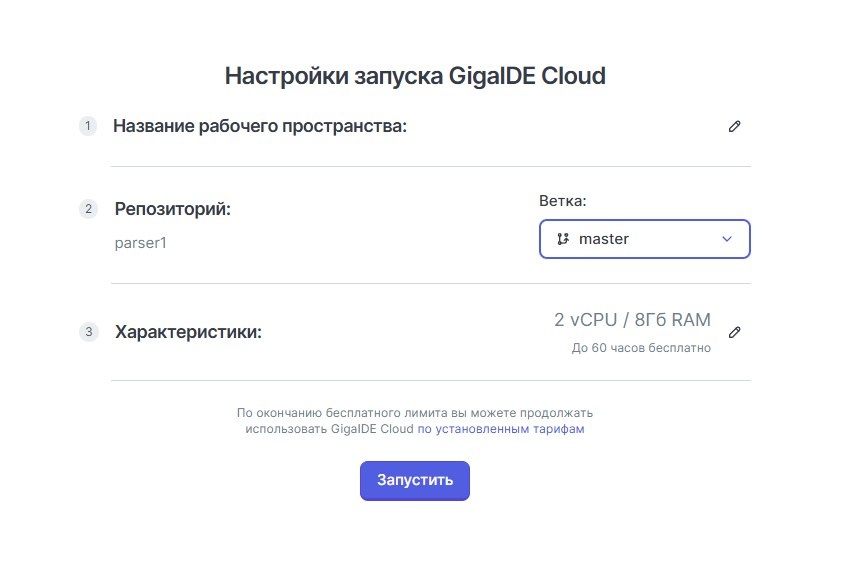Click the Название рабочего пространства label
The height and width of the screenshot is (567, 858).
(x=260, y=126)
